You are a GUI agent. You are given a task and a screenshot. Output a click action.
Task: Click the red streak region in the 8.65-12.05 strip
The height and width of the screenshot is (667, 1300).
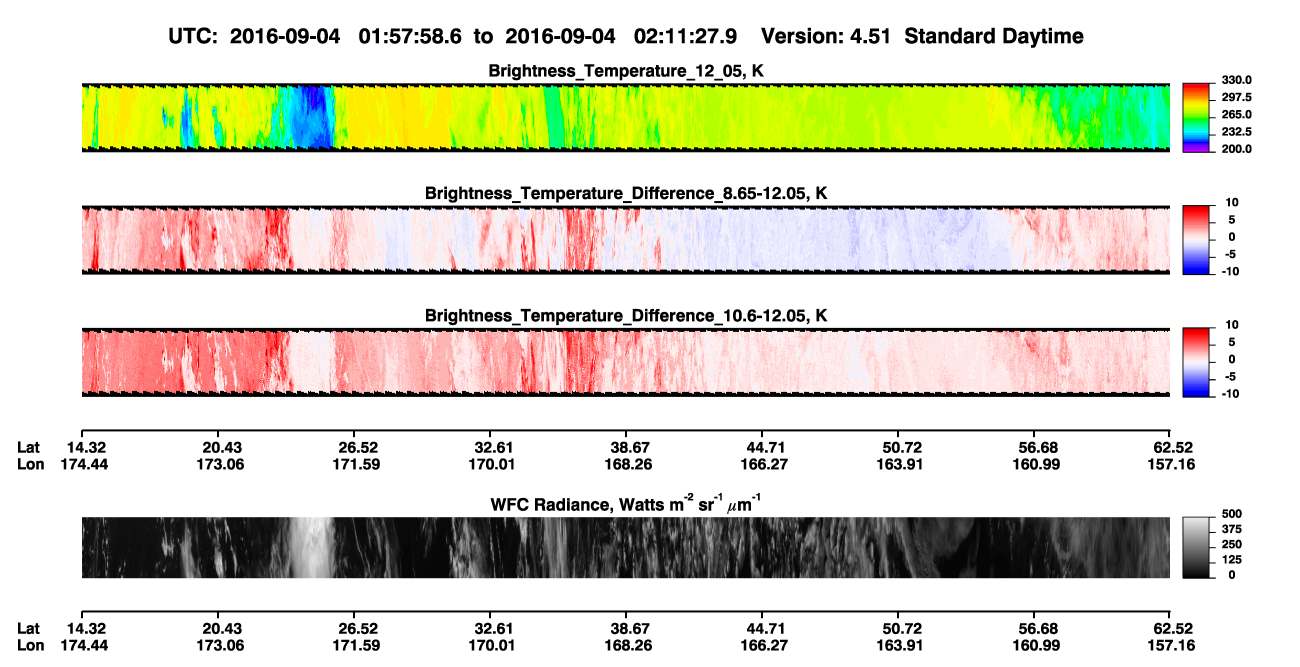coord(275,238)
